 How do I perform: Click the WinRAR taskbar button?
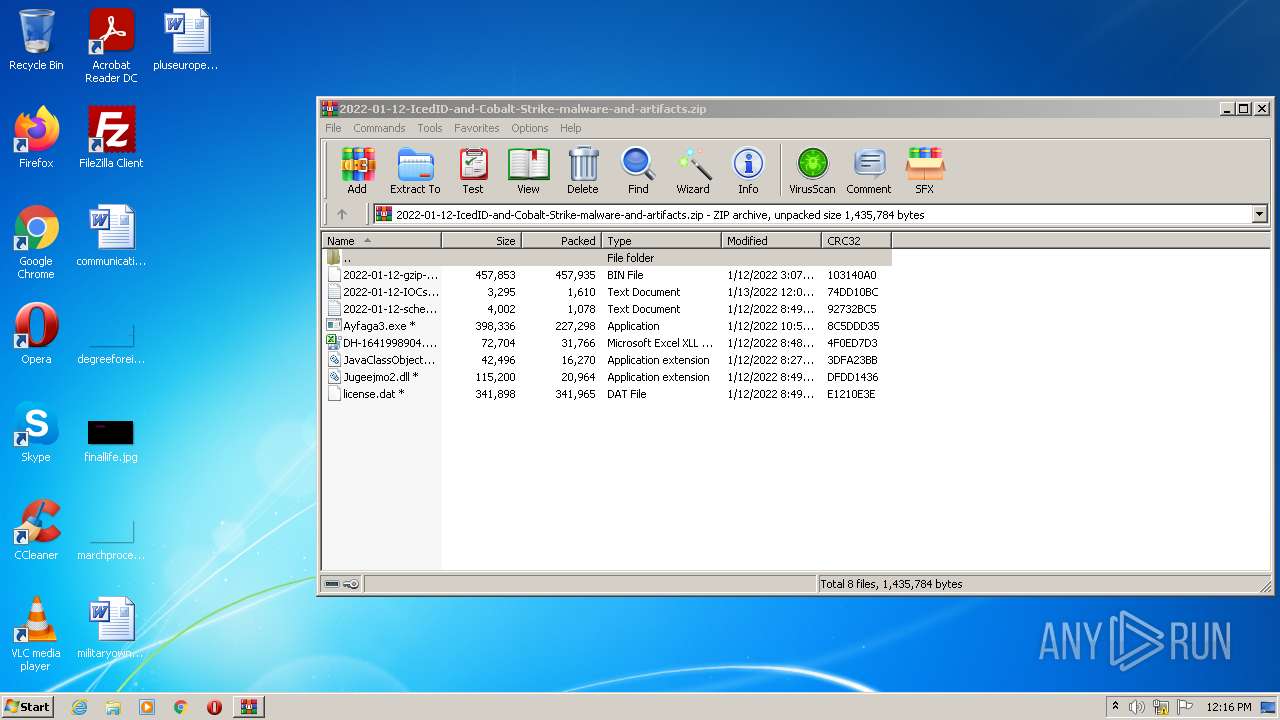tap(248, 707)
